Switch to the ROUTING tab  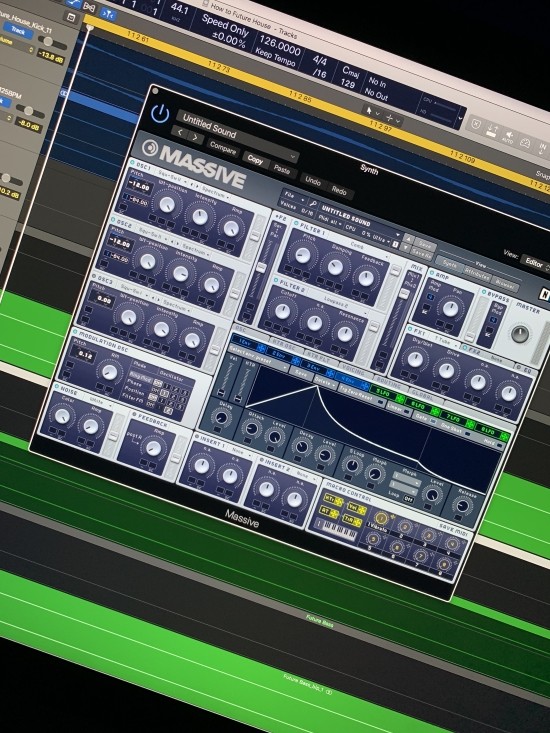388,383
